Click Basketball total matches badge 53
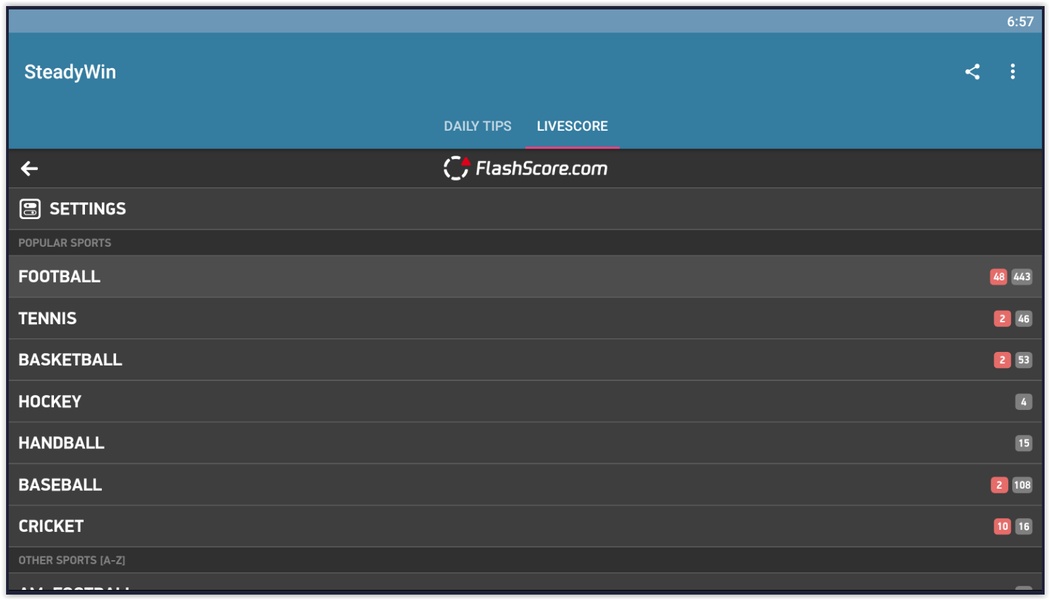The height and width of the screenshot is (600, 1050). [x=1024, y=360]
